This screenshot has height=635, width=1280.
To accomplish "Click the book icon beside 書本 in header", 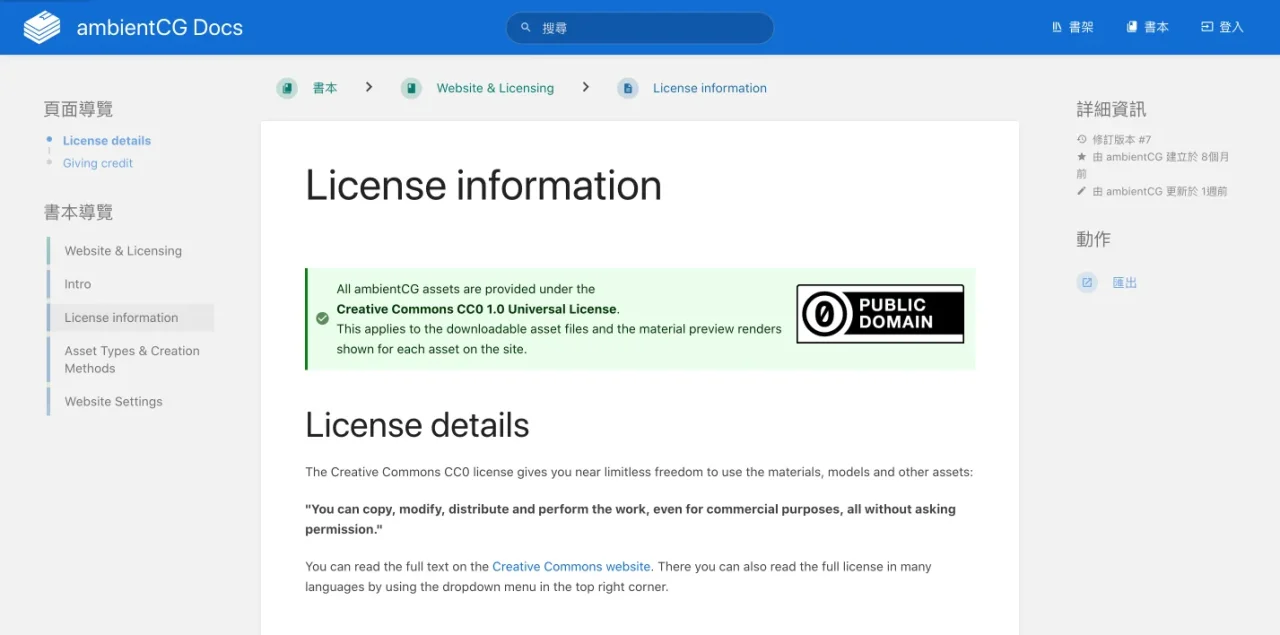I will click(x=1132, y=27).
